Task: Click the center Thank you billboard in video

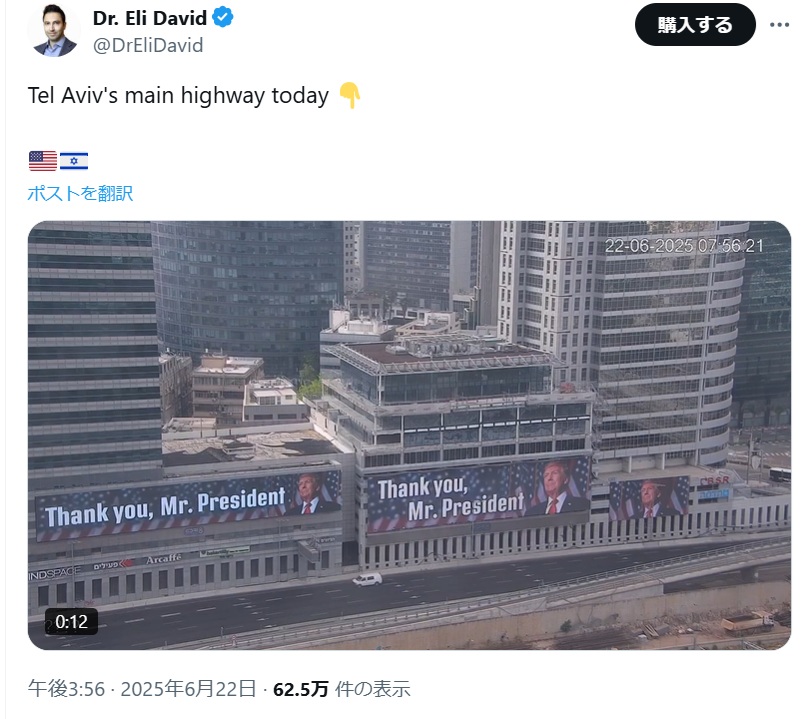Action: click(478, 495)
